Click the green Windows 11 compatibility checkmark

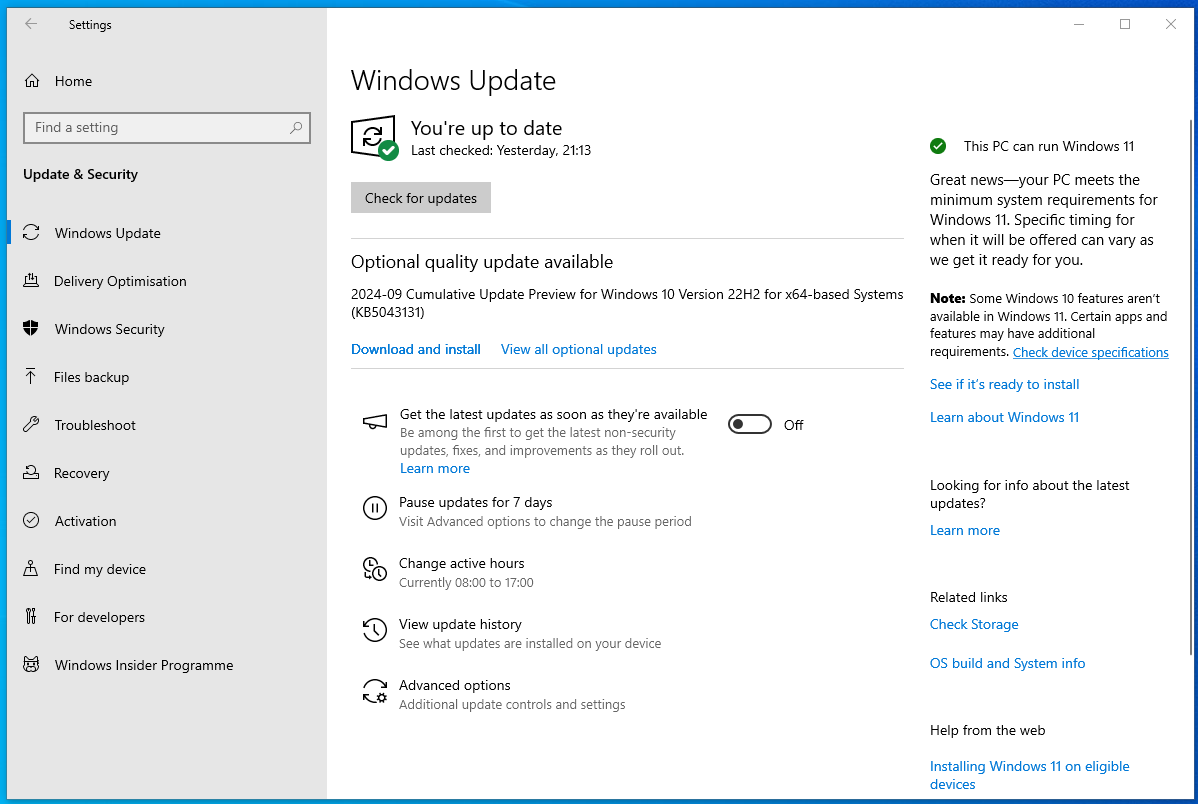[x=938, y=146]
